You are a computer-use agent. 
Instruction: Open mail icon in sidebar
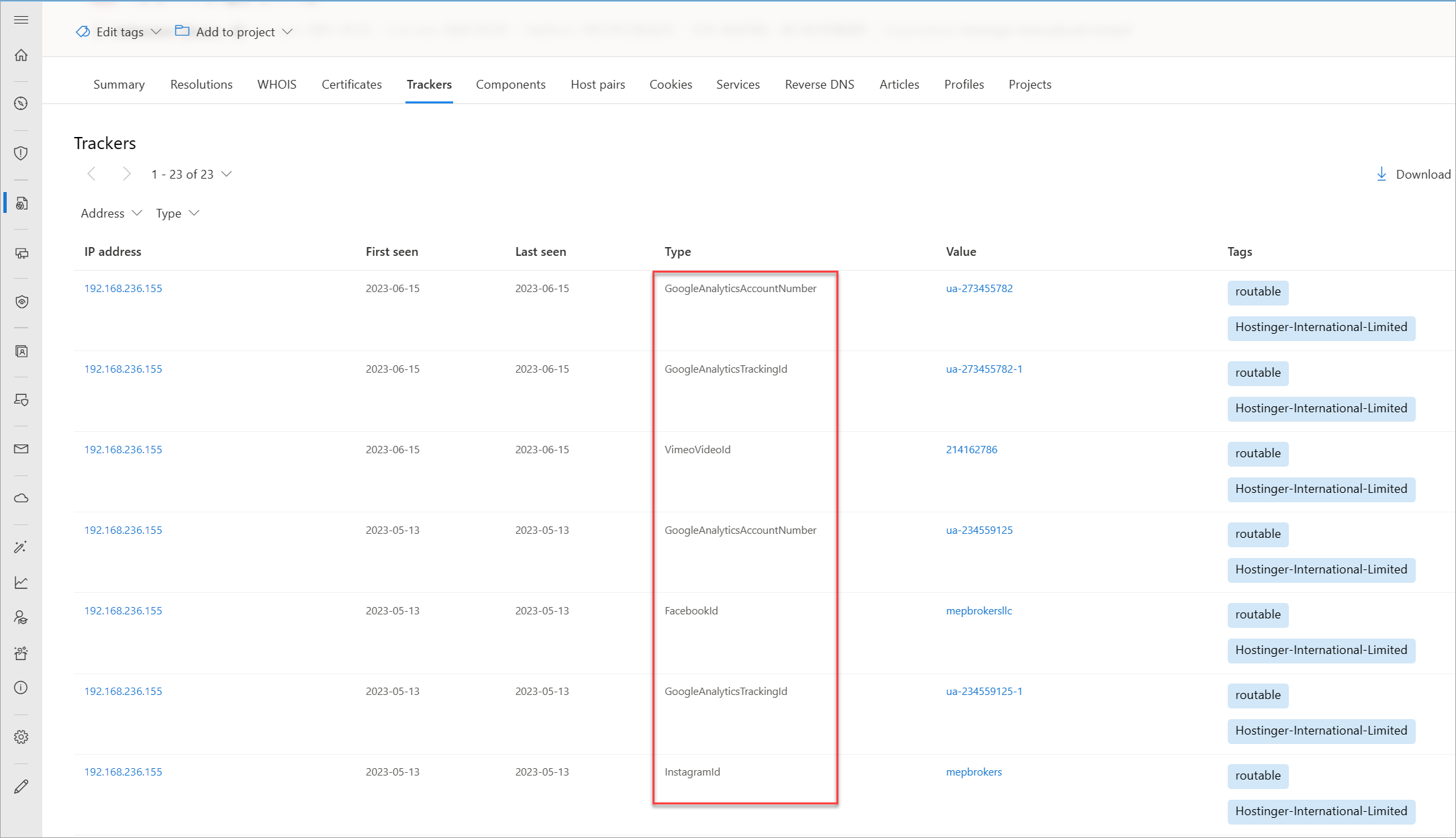pos(21,449)
